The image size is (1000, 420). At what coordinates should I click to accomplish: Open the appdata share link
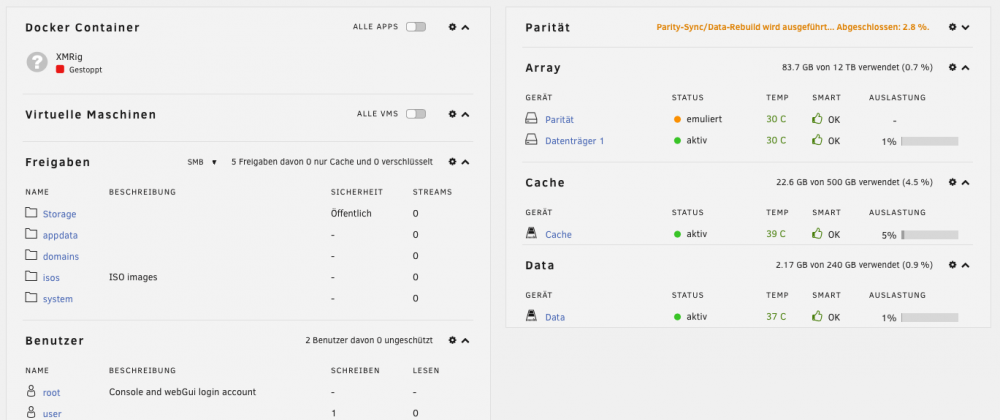[x=60, y=235]
